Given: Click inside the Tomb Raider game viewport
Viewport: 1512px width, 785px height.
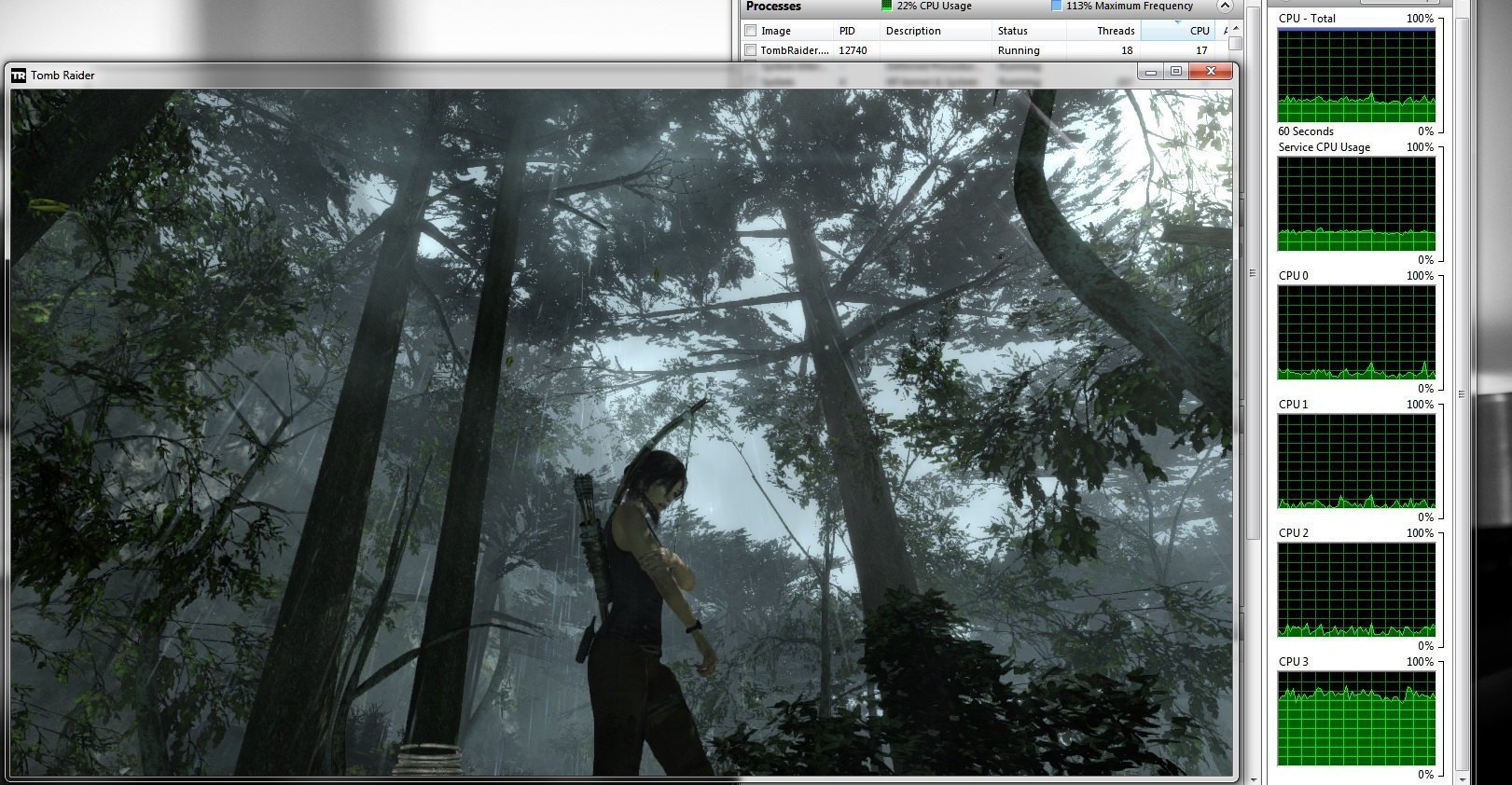Looking at the screenshot, I should (x=621, y=433).
